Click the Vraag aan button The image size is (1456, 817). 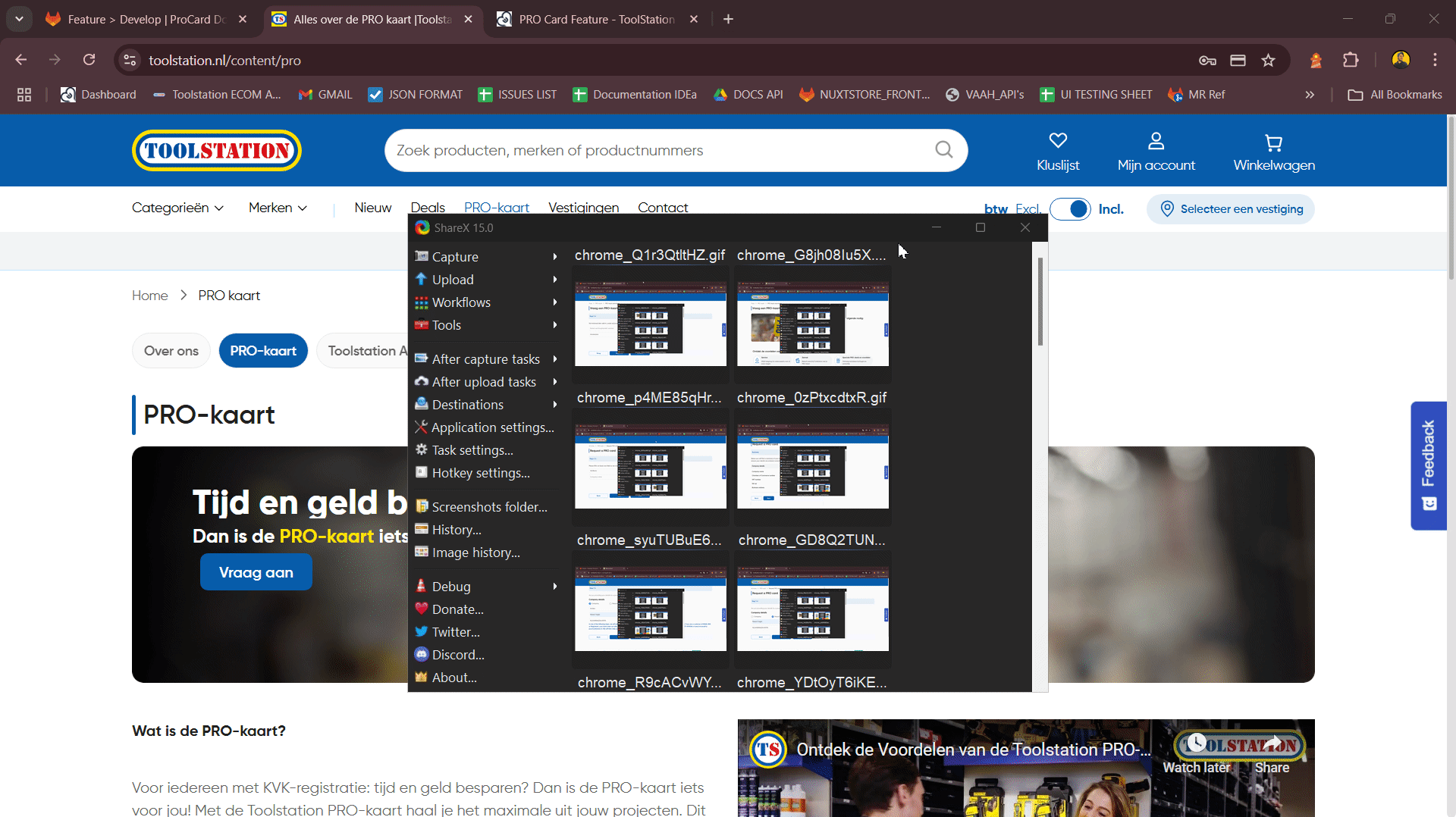coord(256,572)
